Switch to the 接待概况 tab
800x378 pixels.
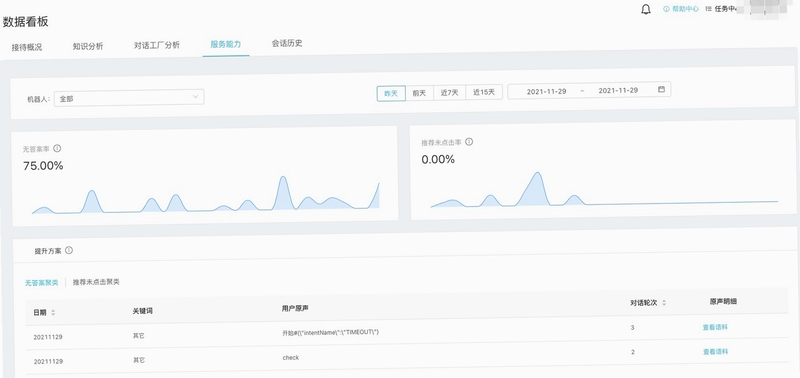[27, 47]
